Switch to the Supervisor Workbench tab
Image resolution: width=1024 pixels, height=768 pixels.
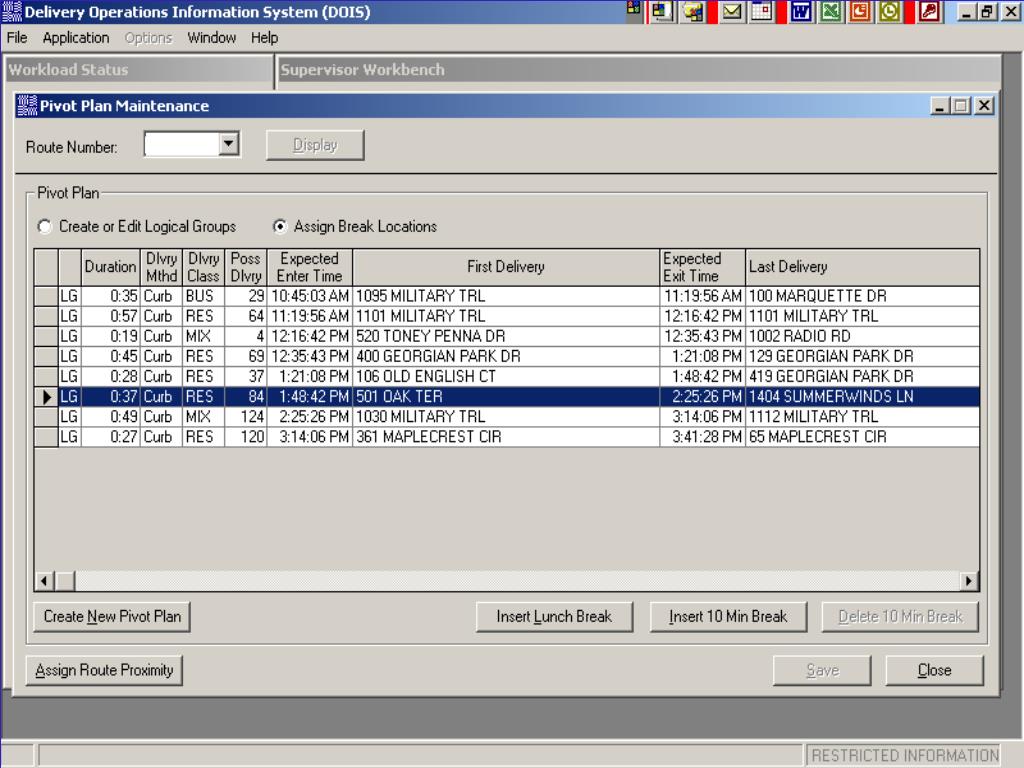point(639,70)
